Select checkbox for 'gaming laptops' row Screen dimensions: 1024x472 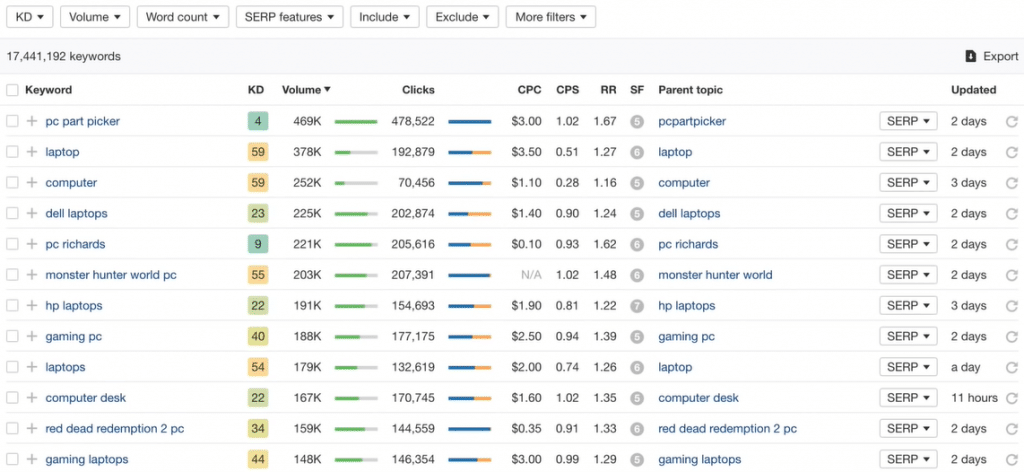[x=12, y=459]
